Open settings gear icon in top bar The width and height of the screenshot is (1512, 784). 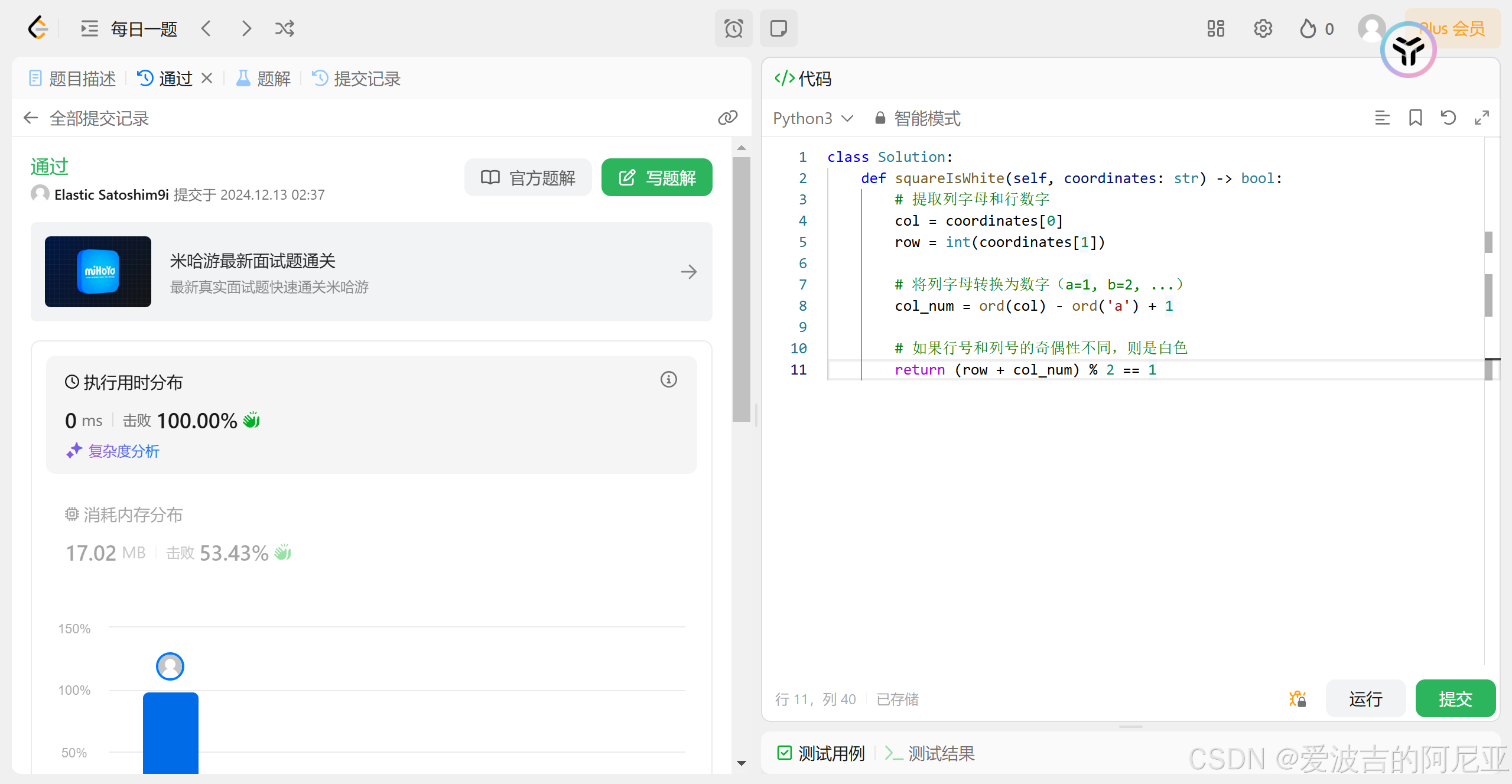click(1263, 28)
